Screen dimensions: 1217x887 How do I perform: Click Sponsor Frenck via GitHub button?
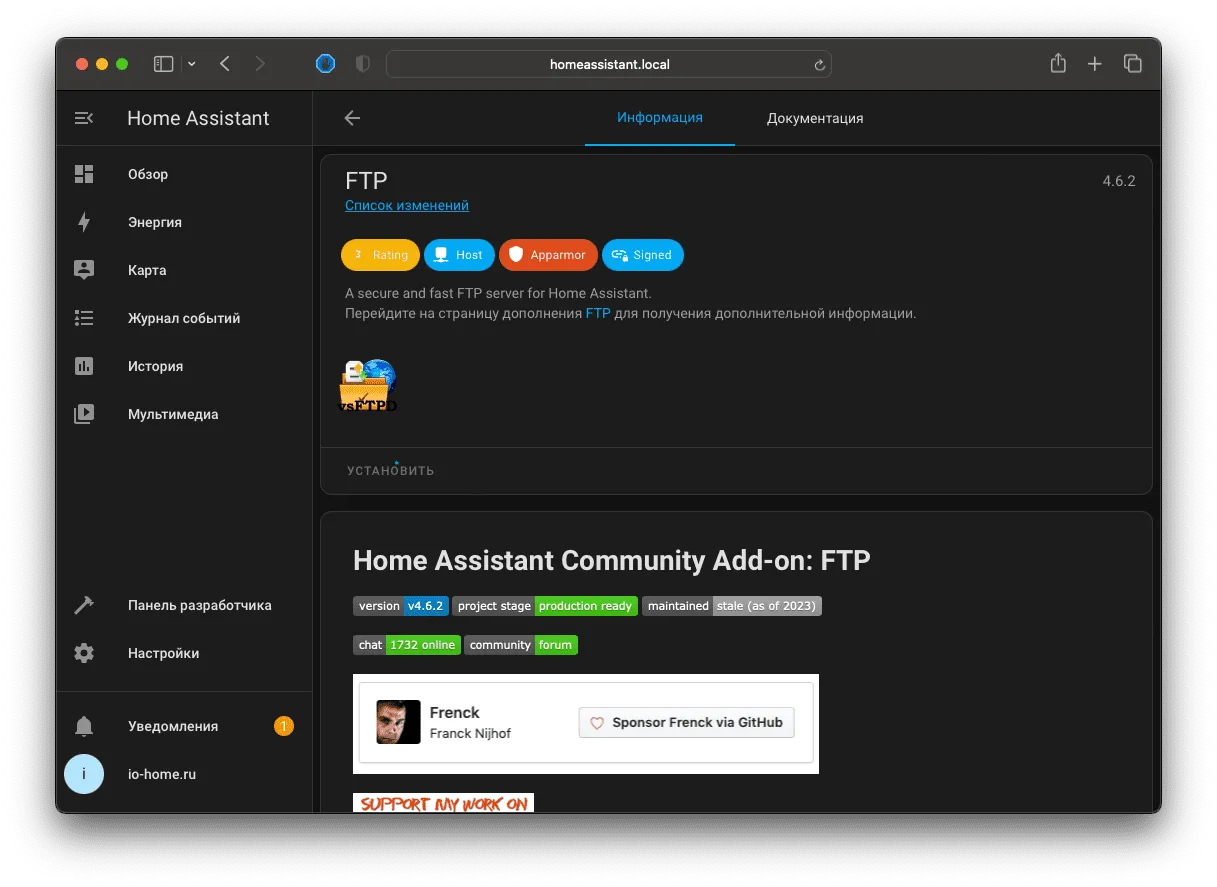686,722
